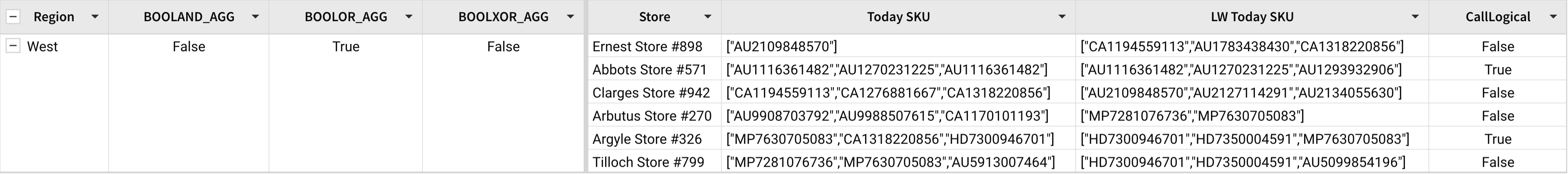Open the Today SKU column dropdown arrow
The image size is (1568, 174).
[x=1062, y=17]
